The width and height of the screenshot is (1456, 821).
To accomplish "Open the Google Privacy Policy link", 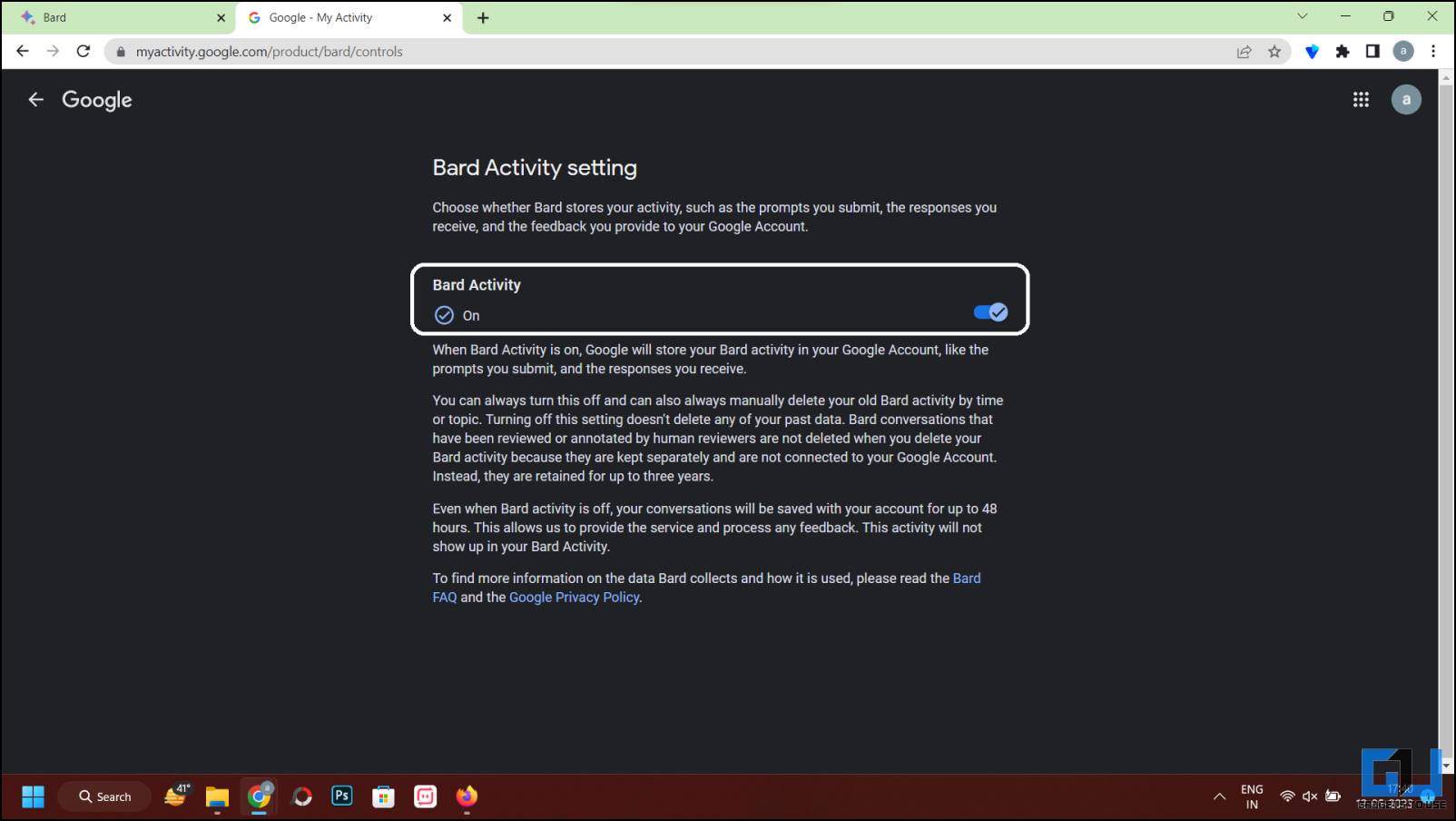I will pyautogui.click(x=574, y=598).
